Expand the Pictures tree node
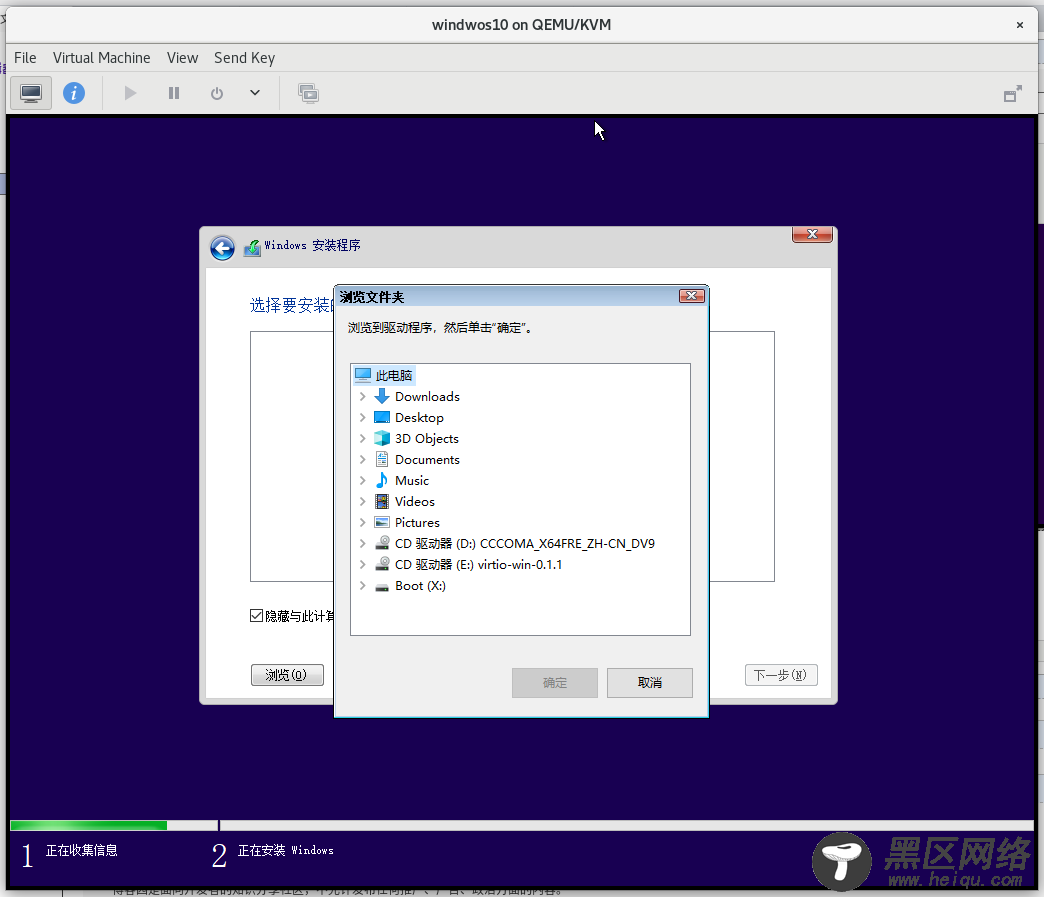Viewport: 1044px width, 897px height. point(362,522)
